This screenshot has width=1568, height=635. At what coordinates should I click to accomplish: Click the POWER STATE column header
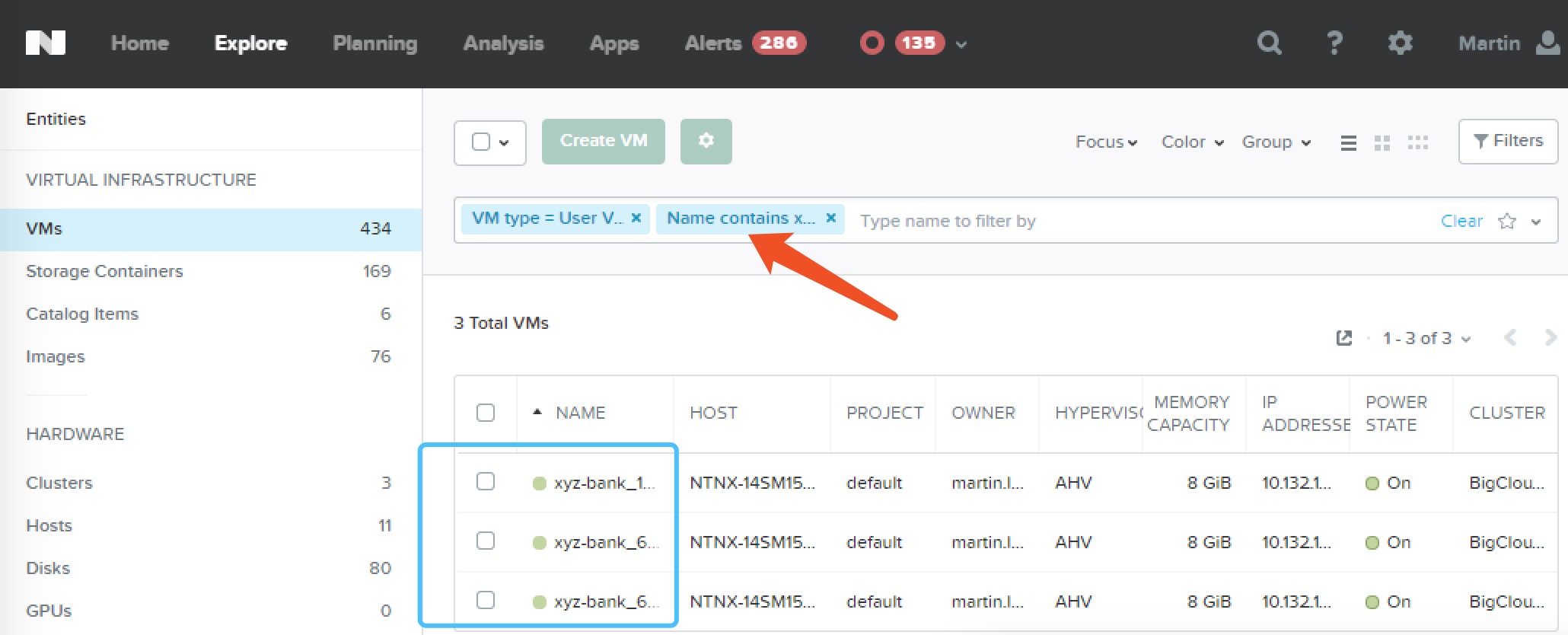1396,413
